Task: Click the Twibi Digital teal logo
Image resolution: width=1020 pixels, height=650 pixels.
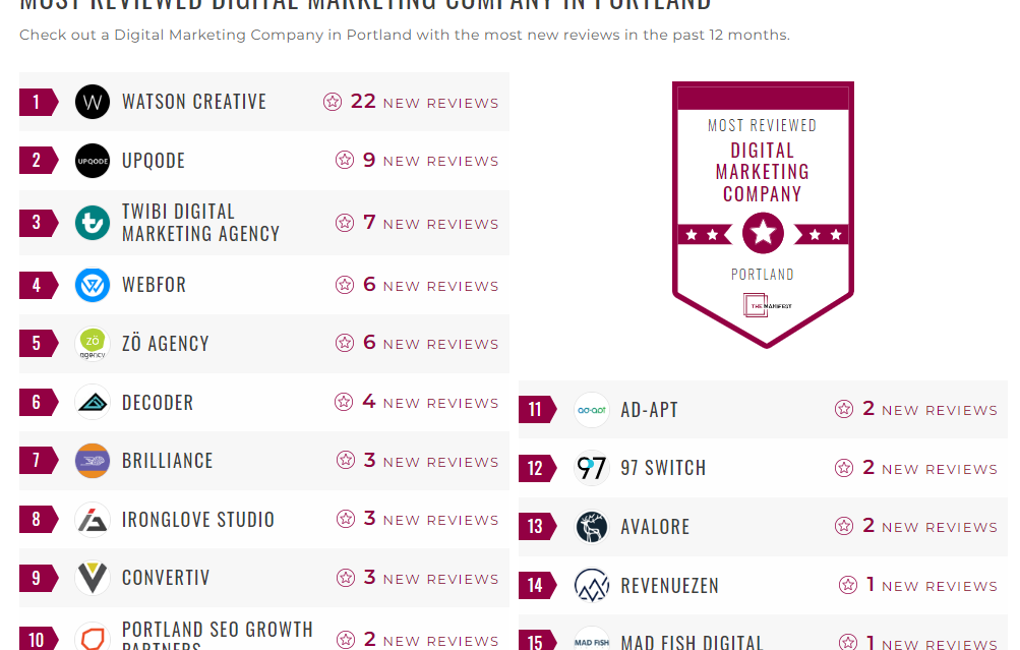Action: tap(92, 222)
